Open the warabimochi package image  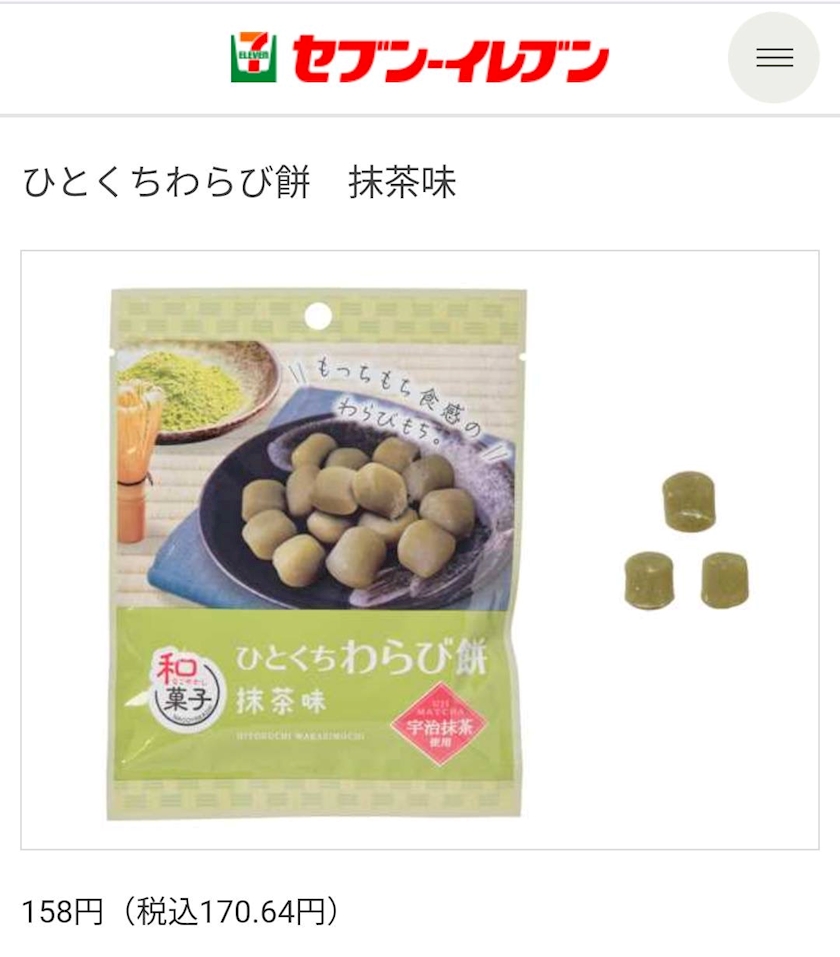316,554
